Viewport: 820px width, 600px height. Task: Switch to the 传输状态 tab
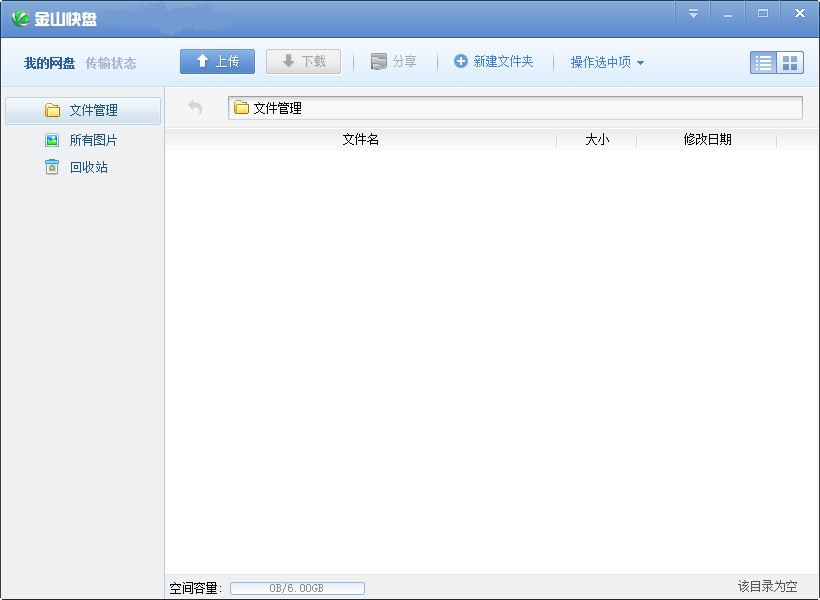[110, 63]
